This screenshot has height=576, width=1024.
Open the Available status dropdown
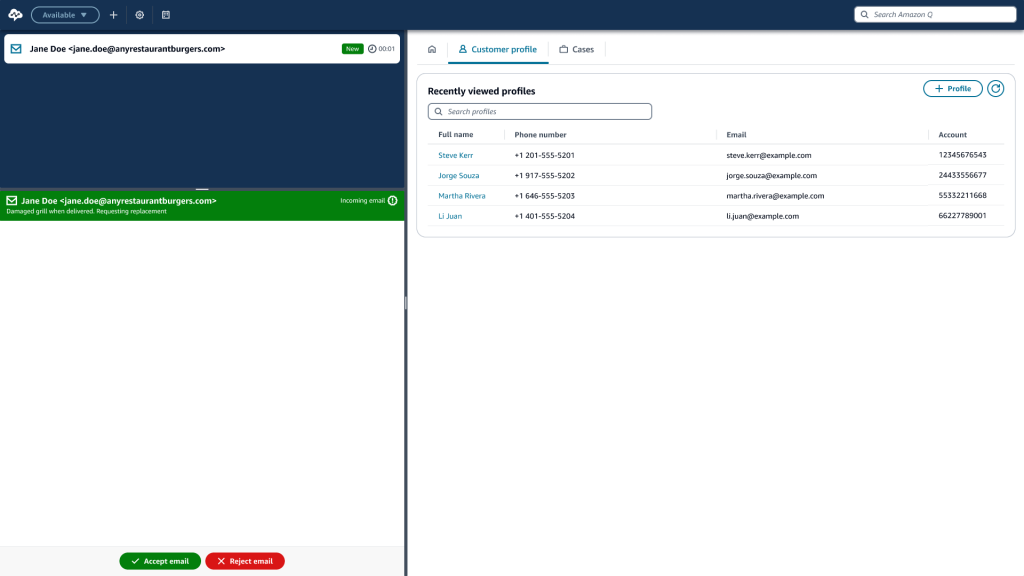coord(64,14)
